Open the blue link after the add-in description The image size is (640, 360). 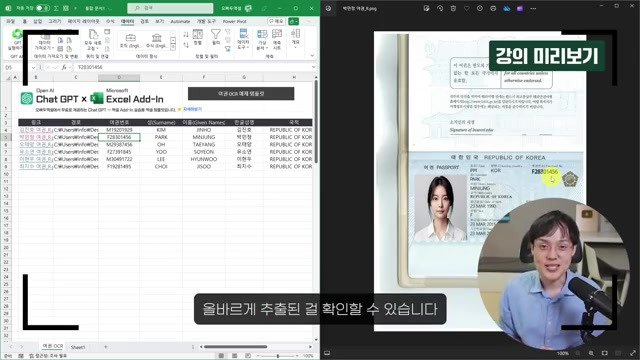click(x=192, y=109)
